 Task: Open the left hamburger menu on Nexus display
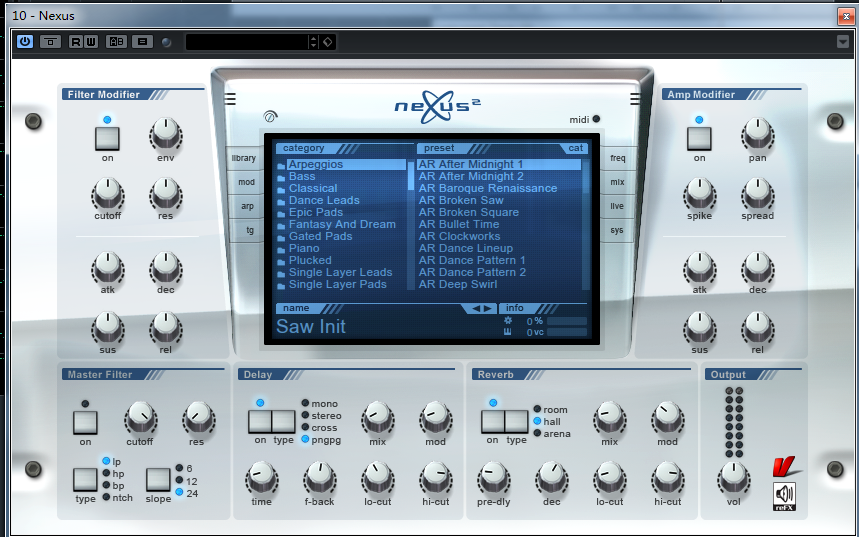pos(230,99)
